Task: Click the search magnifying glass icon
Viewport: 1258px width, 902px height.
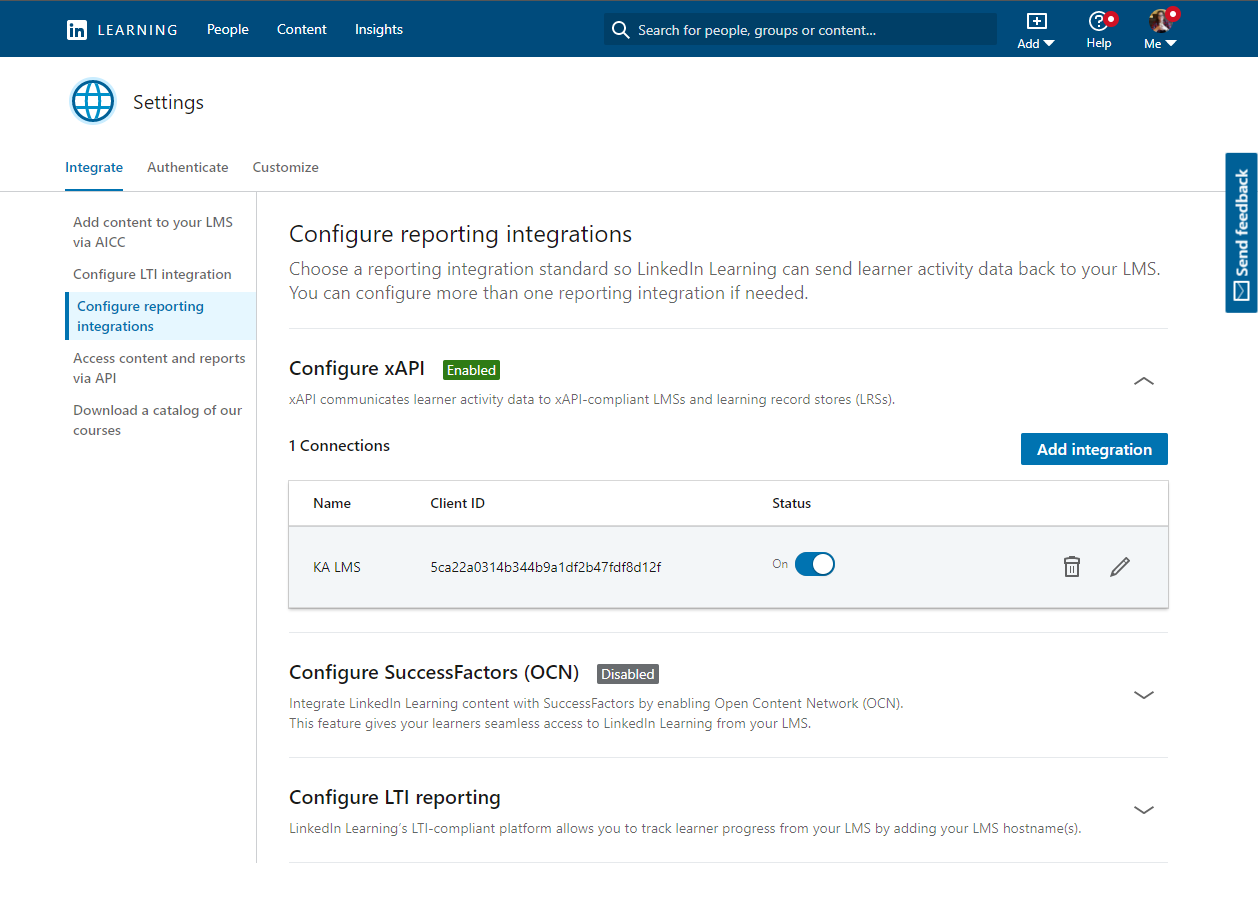Action: click(620, 29)
